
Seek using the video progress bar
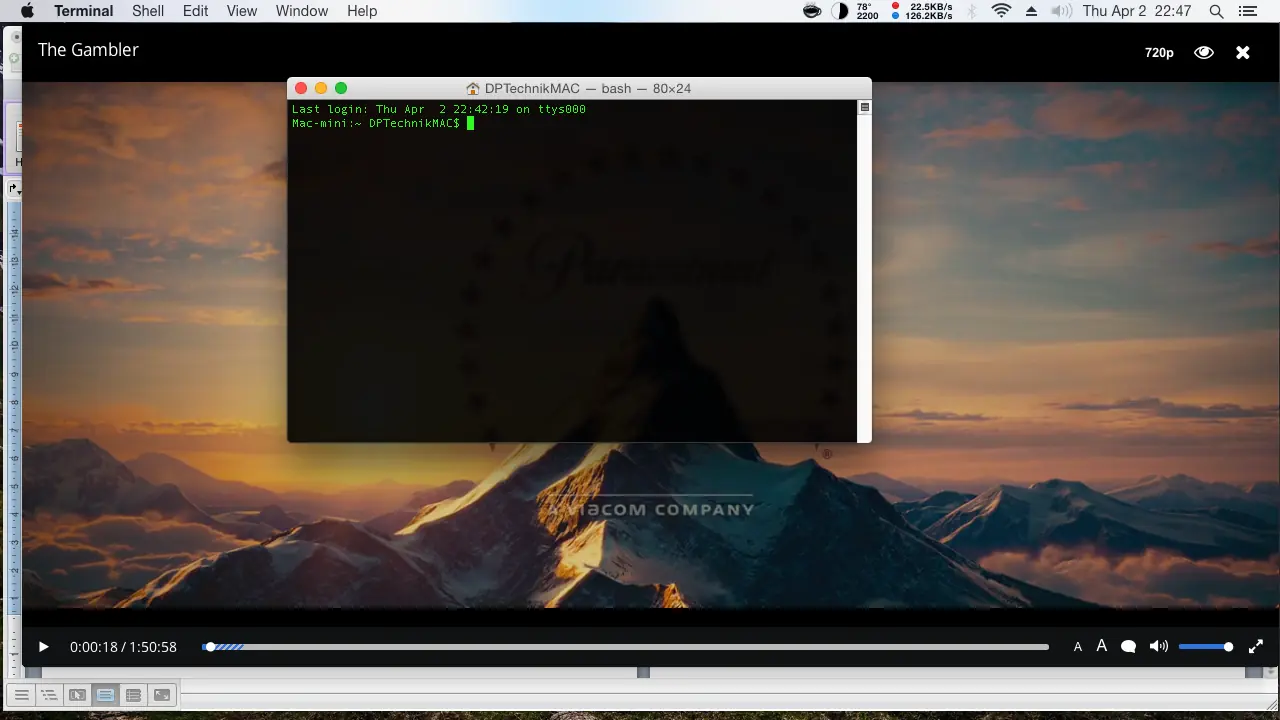626,647
